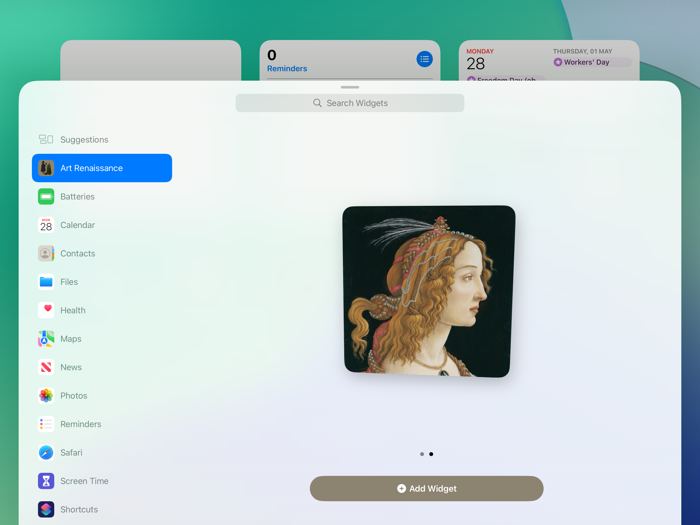Click the empty gray widget behind the sheet
Screen dimensions: 700x525
pos(150,60)
